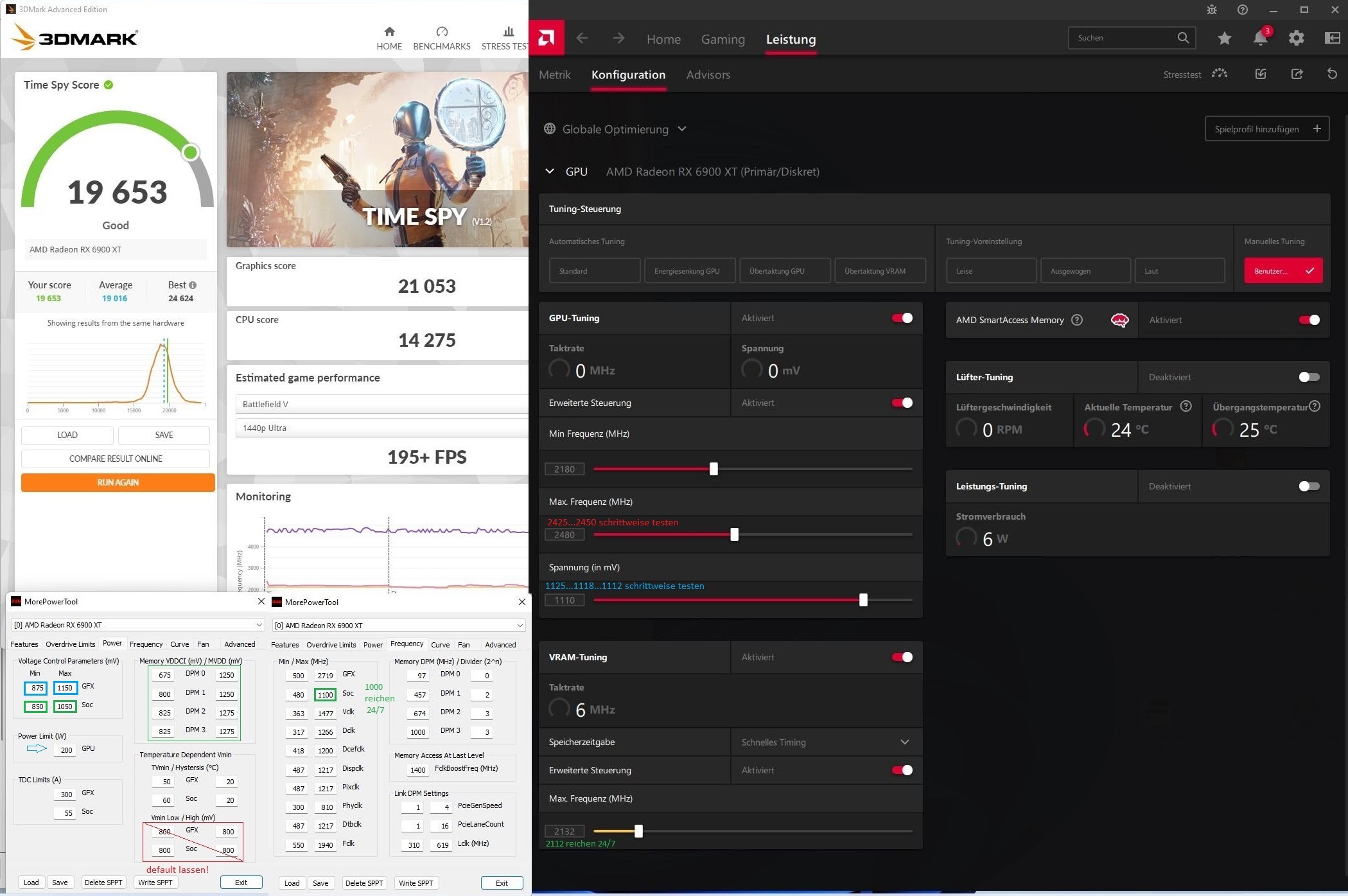Click Spielprofil hinzufügen button
The image size is (1348, 896).
click(1266, 129)
